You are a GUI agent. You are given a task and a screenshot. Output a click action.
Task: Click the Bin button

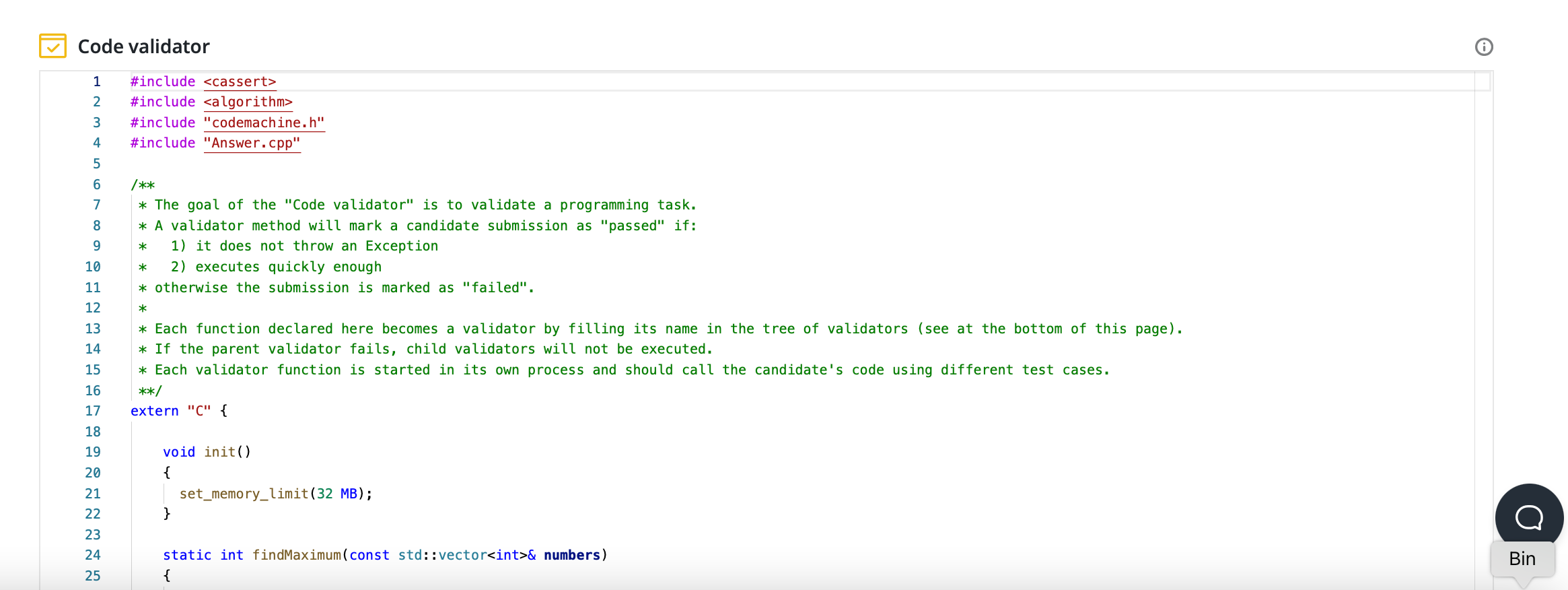(x=1522, y=559)
